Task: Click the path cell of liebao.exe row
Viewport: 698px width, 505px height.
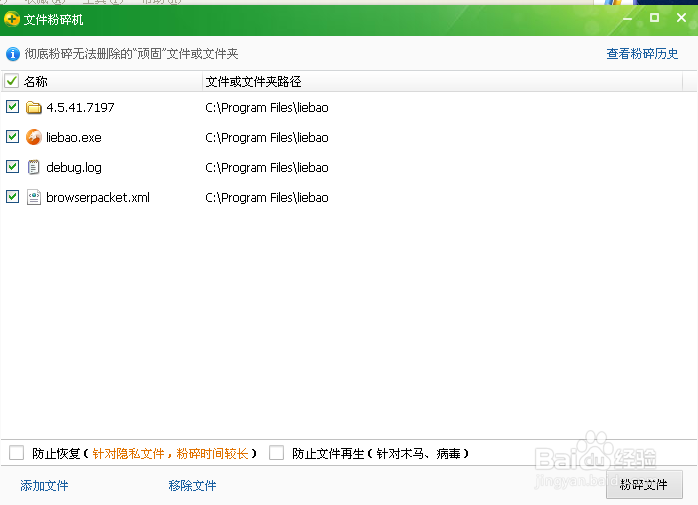Action: (267, 138)
